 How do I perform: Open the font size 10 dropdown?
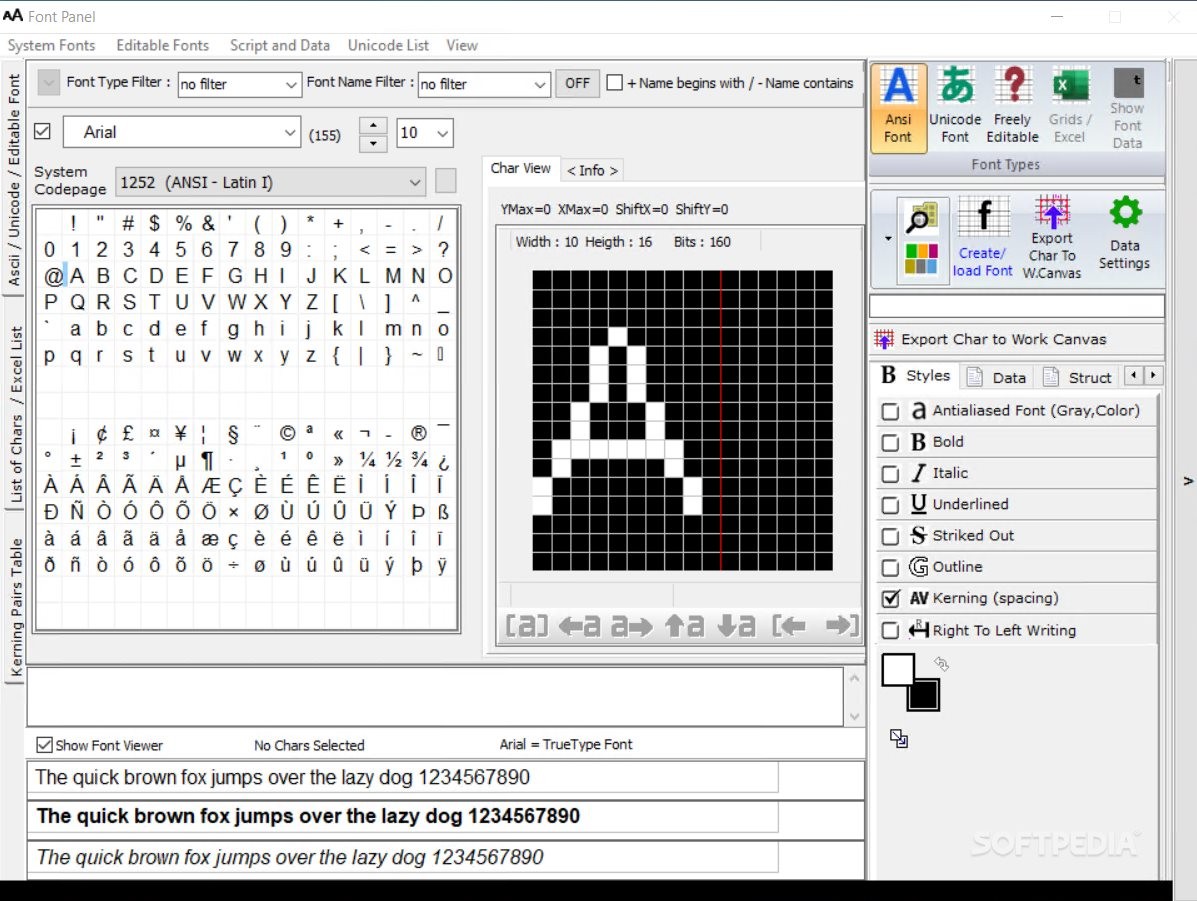click(425, 133)
